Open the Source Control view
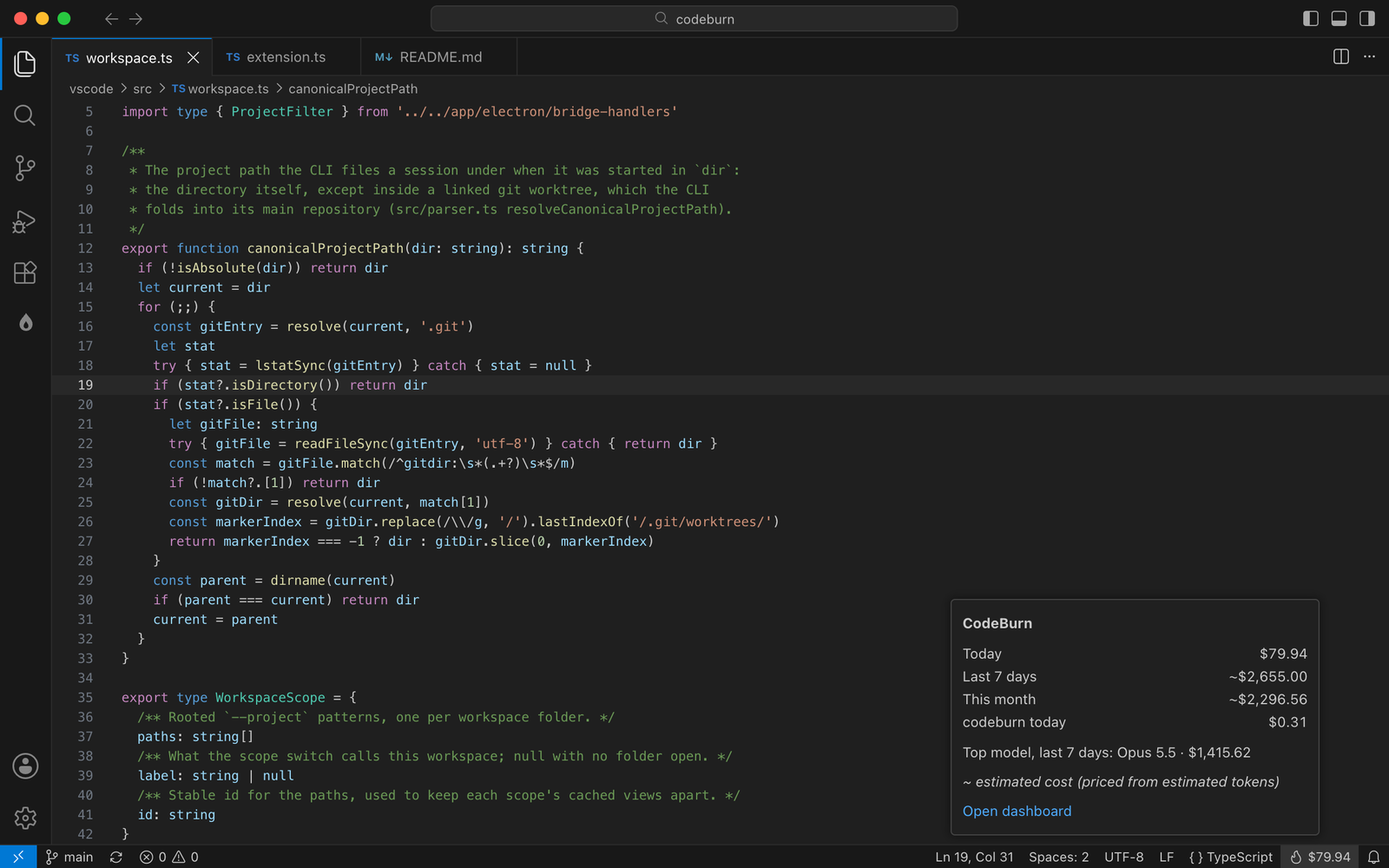Image resolution: width=1389 pixels, height=868 pixels. (x=25, y=168)
